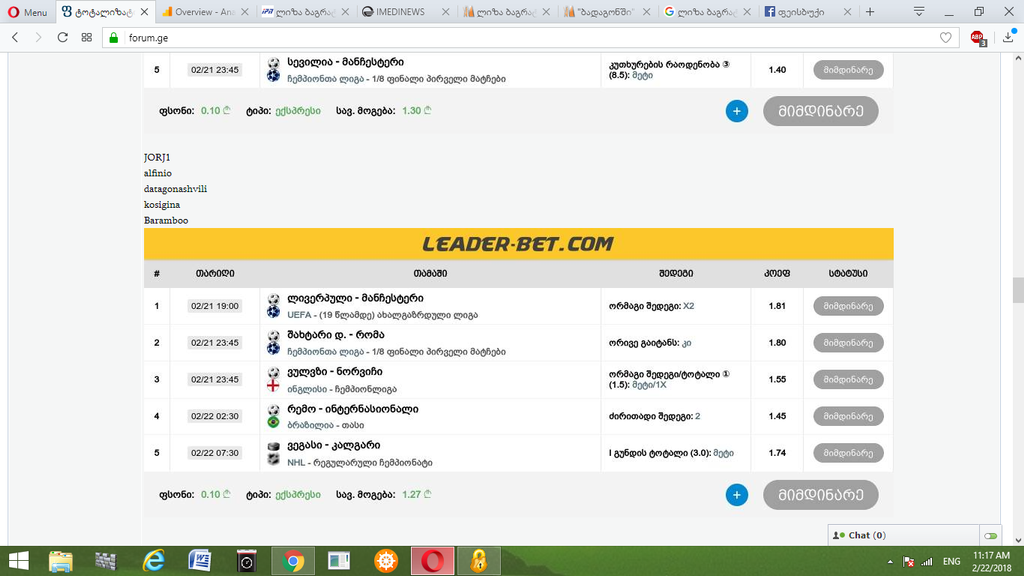Close the IMEDINEWS tab
The width and height of the screenshot is (1024, 576).
[x=445, y=12]
